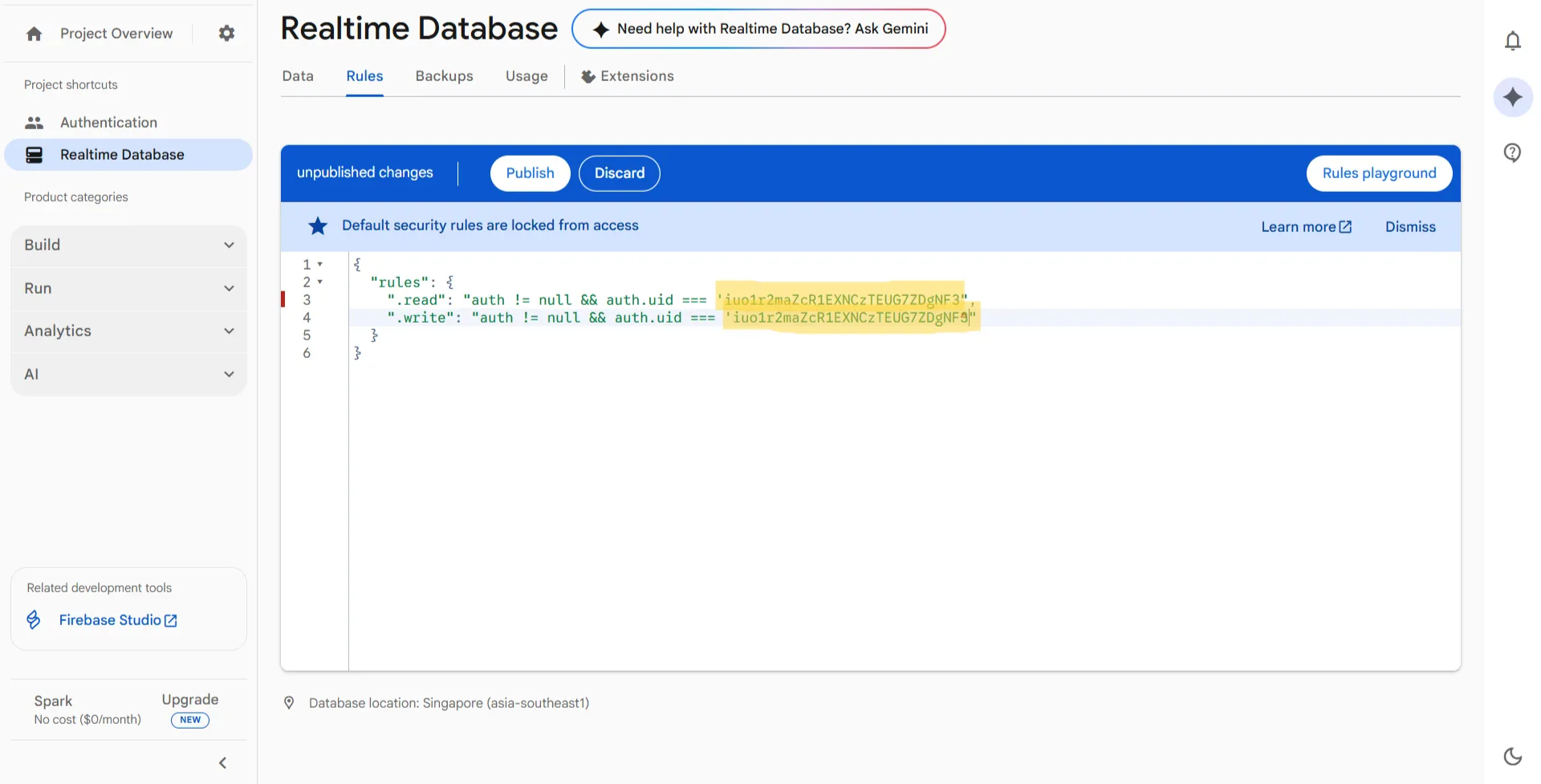
Task: Click the Project Overview home icon
Action: click(34, 34)
